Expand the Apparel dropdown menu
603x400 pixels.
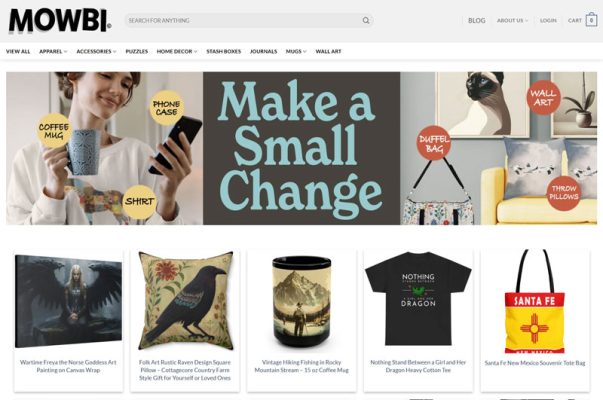tap(53, 51)
